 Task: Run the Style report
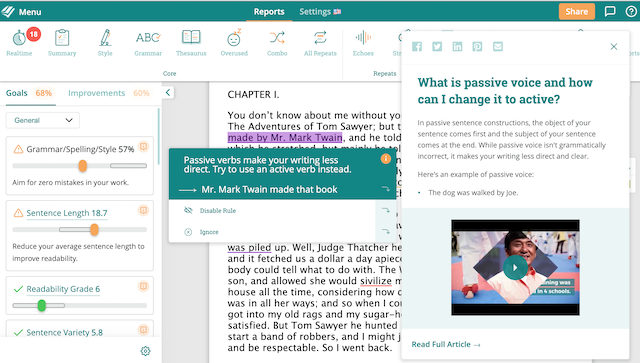point(105,42)
